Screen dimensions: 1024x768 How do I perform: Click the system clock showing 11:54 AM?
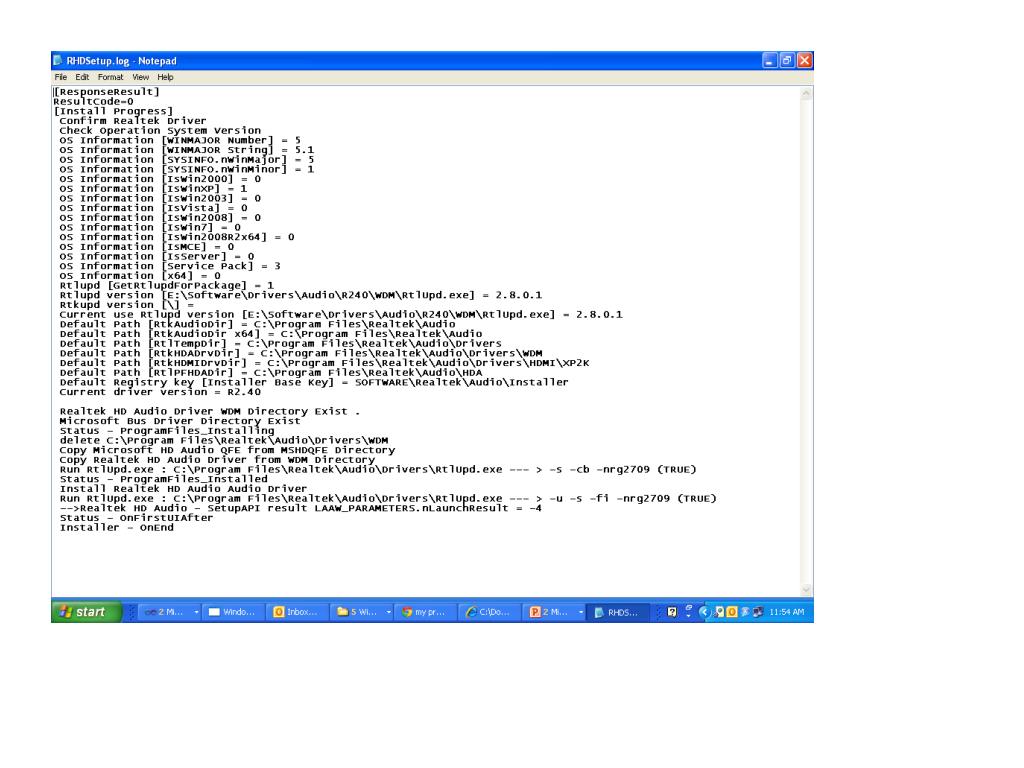(x=787, y=612)
